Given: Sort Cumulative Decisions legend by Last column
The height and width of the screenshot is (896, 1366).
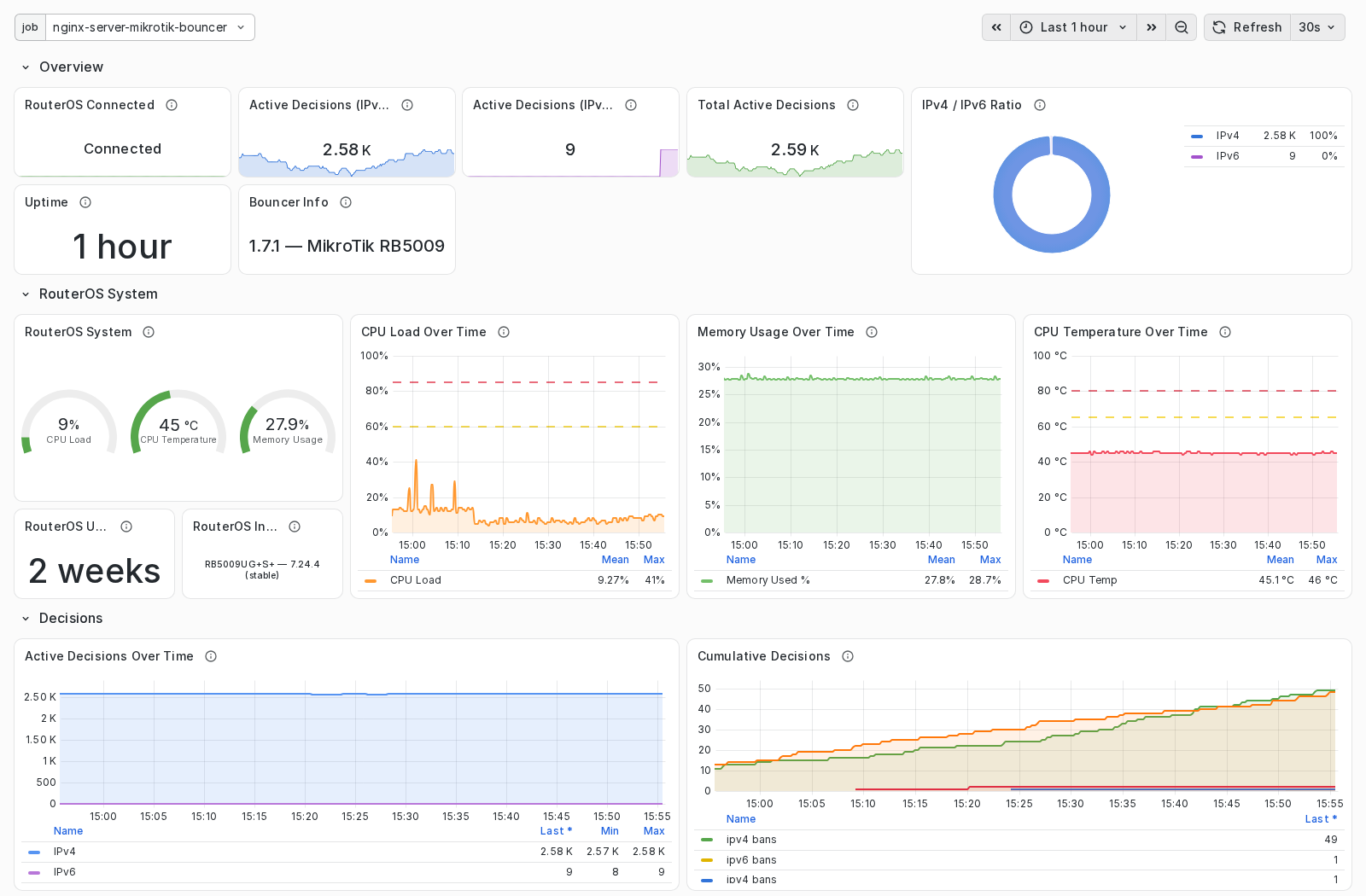Looking at the screenshot, I should [x=1321, y=819].
